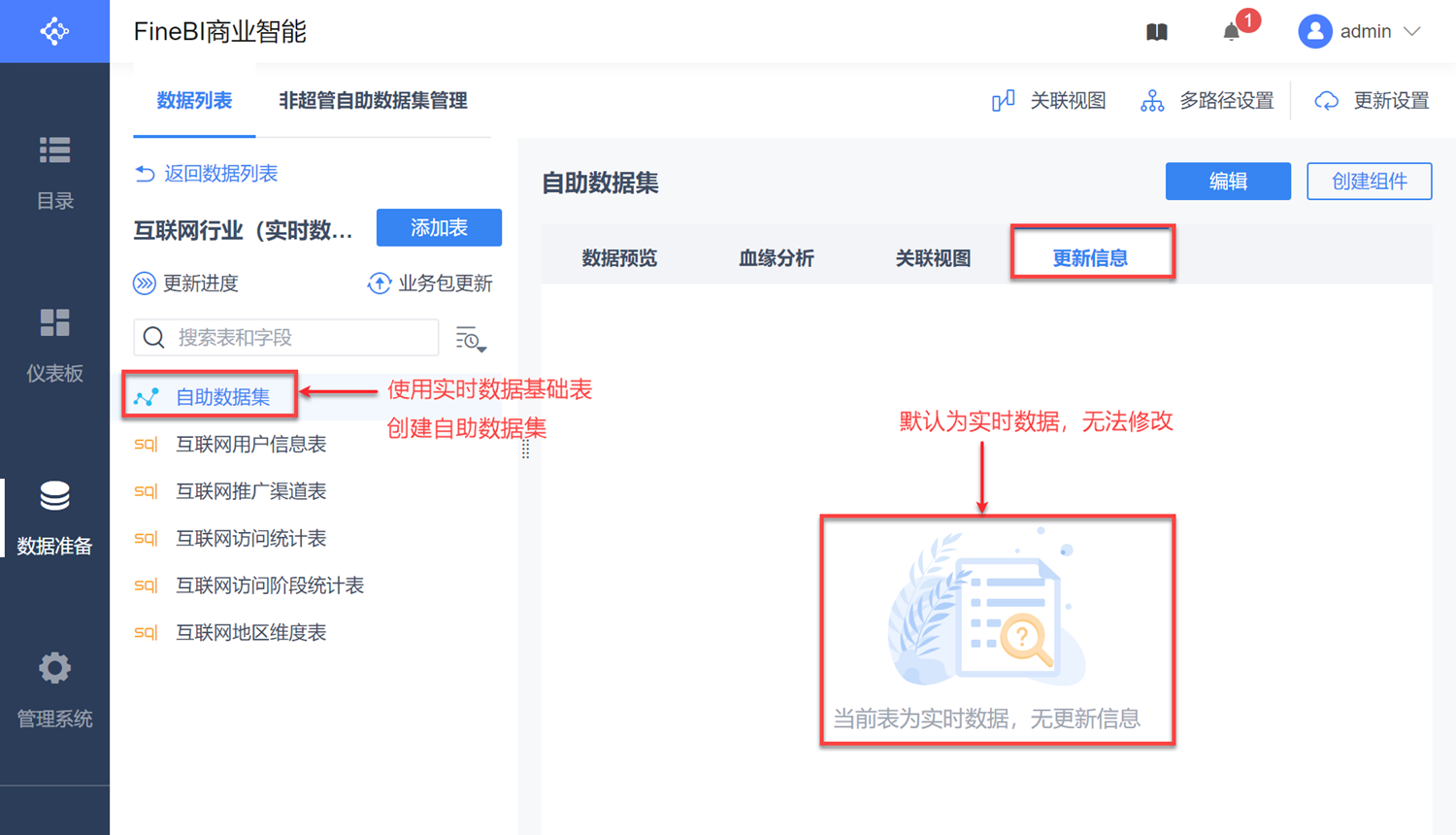1456x835 pixels.
Task: Open the help book icon
Action: (1157, 32)
